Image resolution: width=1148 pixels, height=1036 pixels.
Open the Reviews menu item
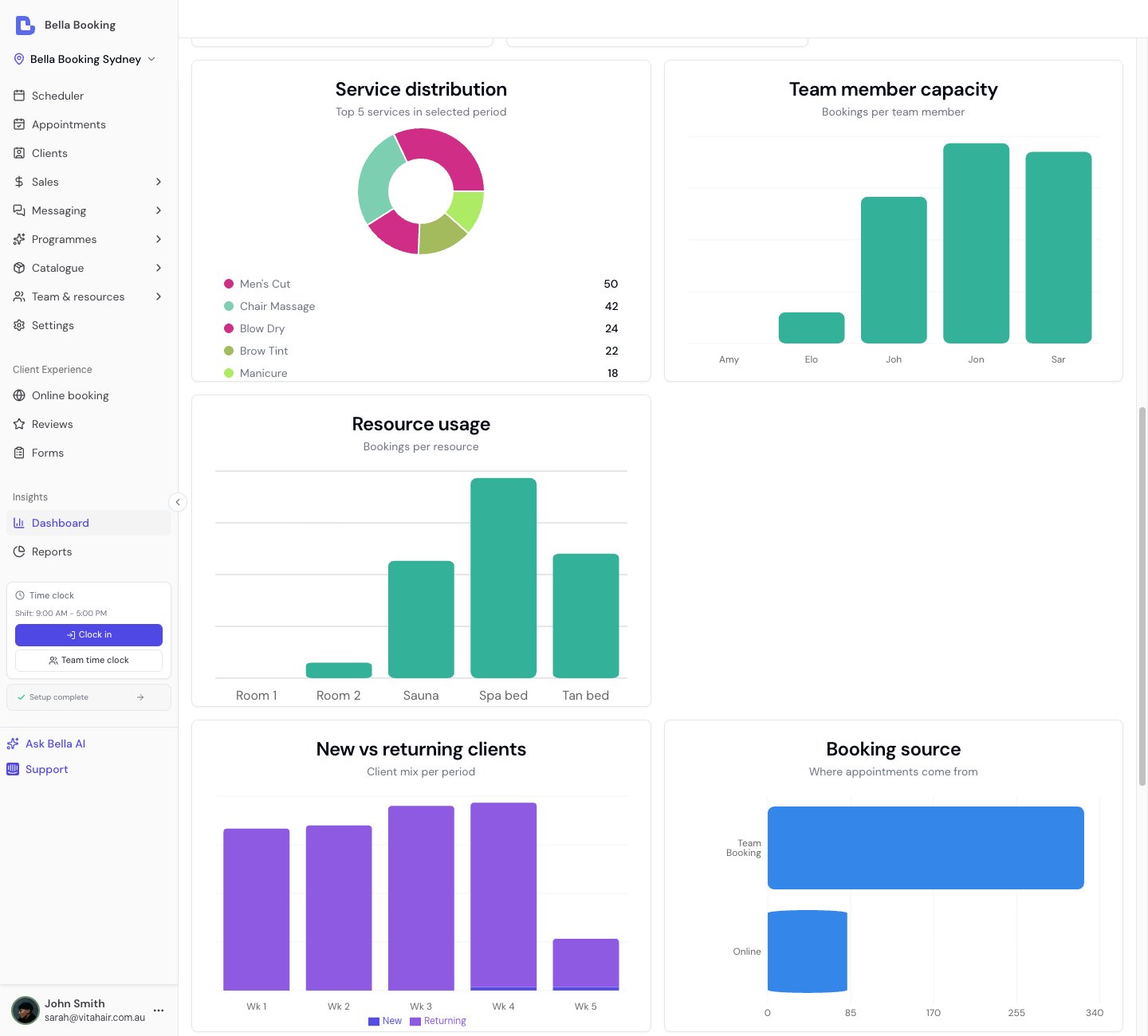click(88, 424)
